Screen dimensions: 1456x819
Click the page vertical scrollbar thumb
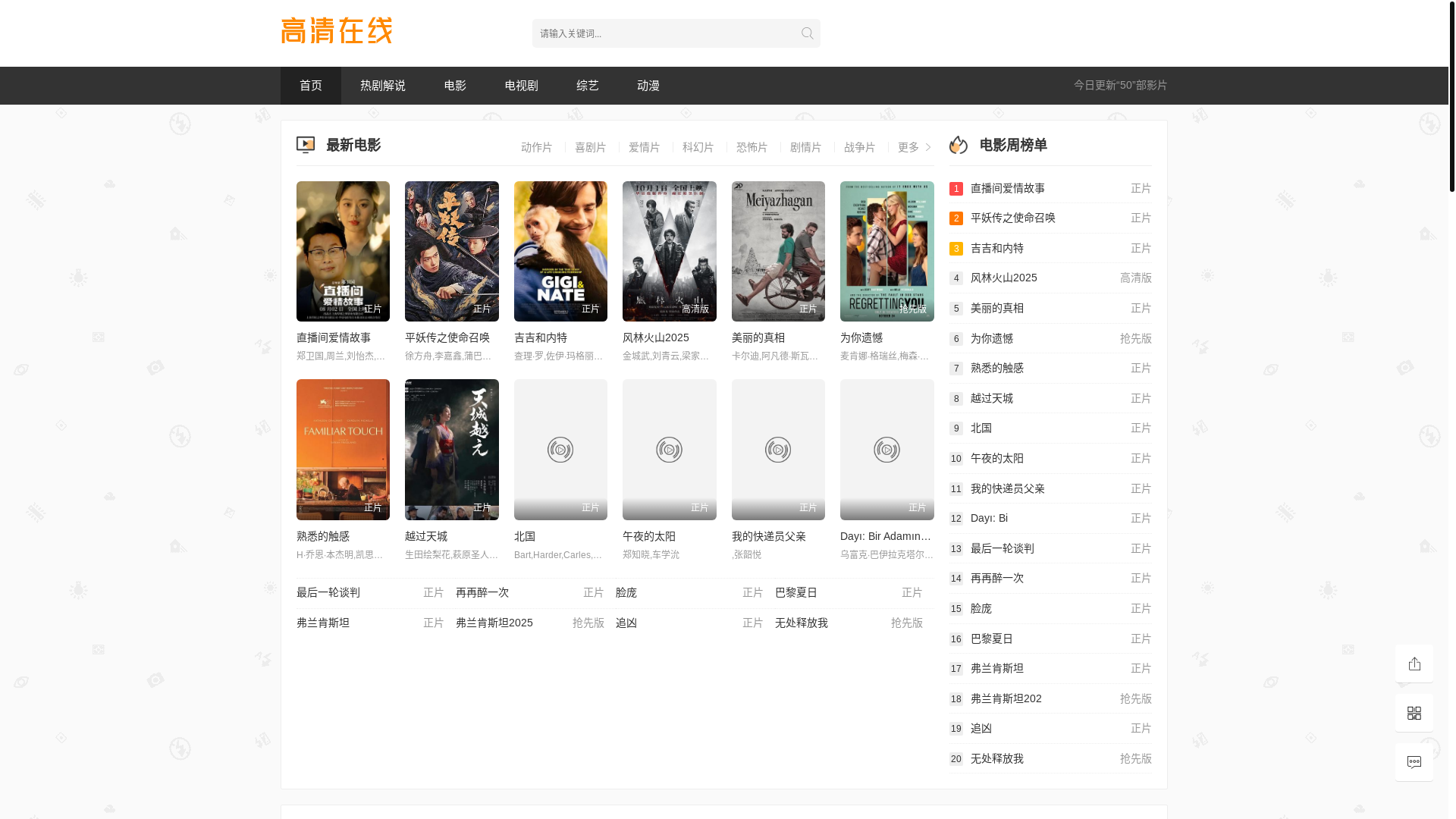1451,96
